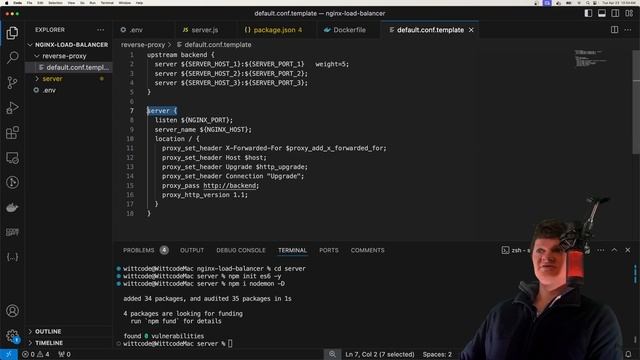
Task: Open the DEBUG CONSOLE tab
Action: coord(241,250)
